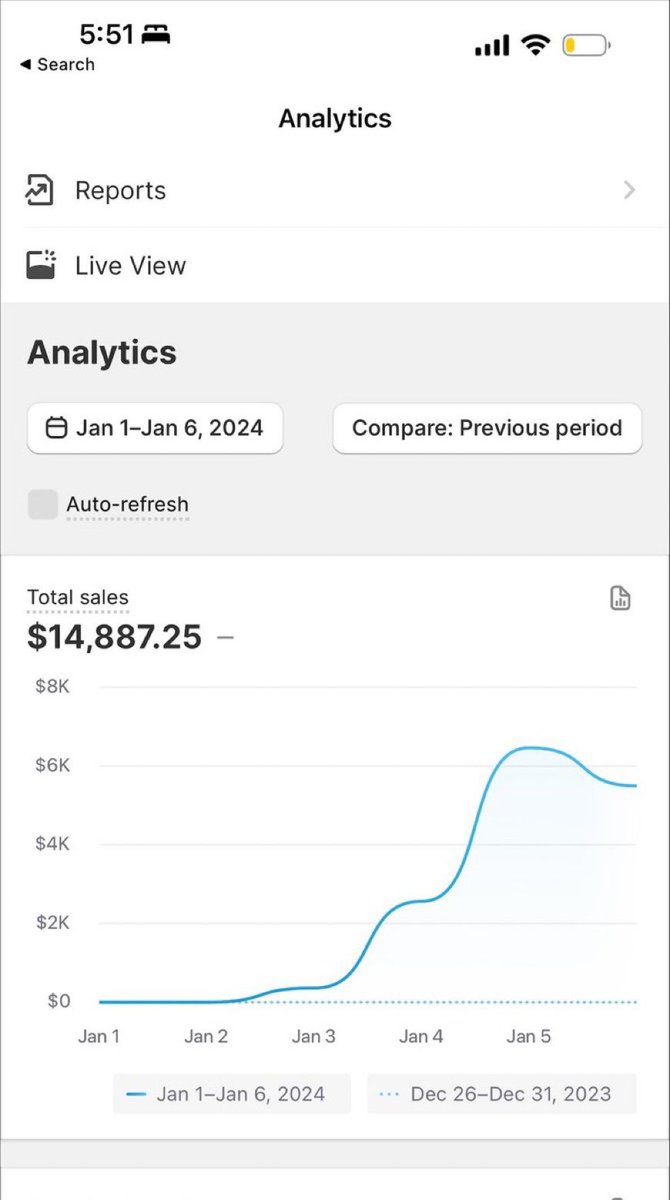This screenshot has height=1200, width=670.
Task: Click the $6K axis label
Action: [52, 765]
